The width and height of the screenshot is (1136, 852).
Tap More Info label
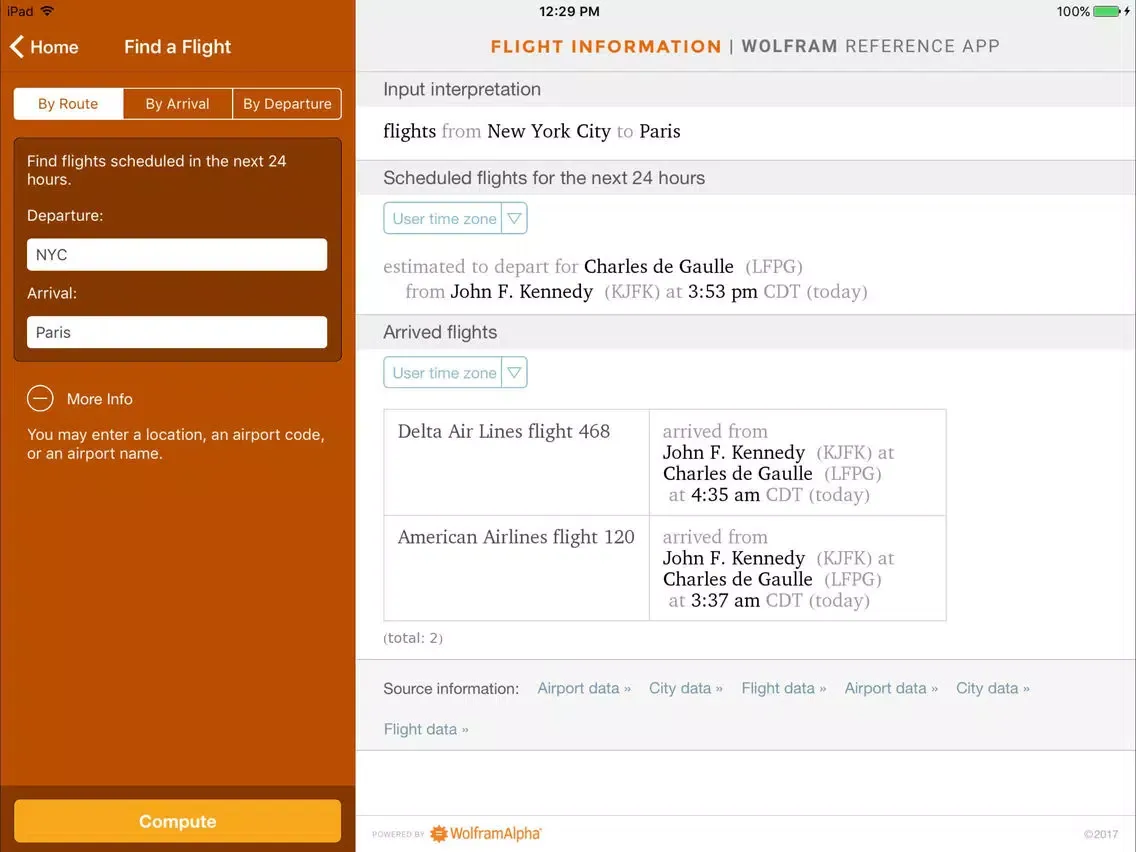pos(100,399)
